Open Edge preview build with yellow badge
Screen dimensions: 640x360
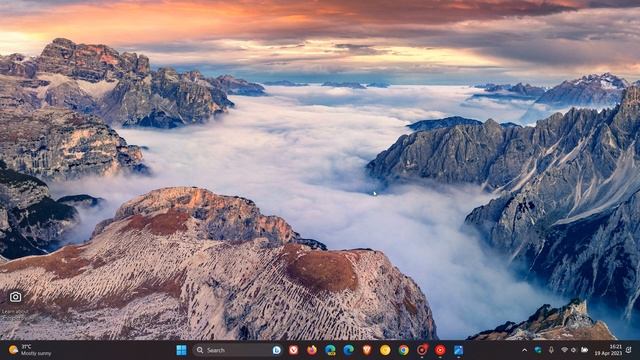[330, 350]
